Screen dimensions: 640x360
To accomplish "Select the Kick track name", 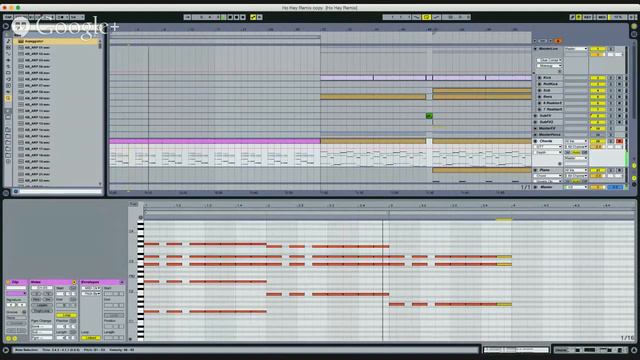I will (547, 78).
